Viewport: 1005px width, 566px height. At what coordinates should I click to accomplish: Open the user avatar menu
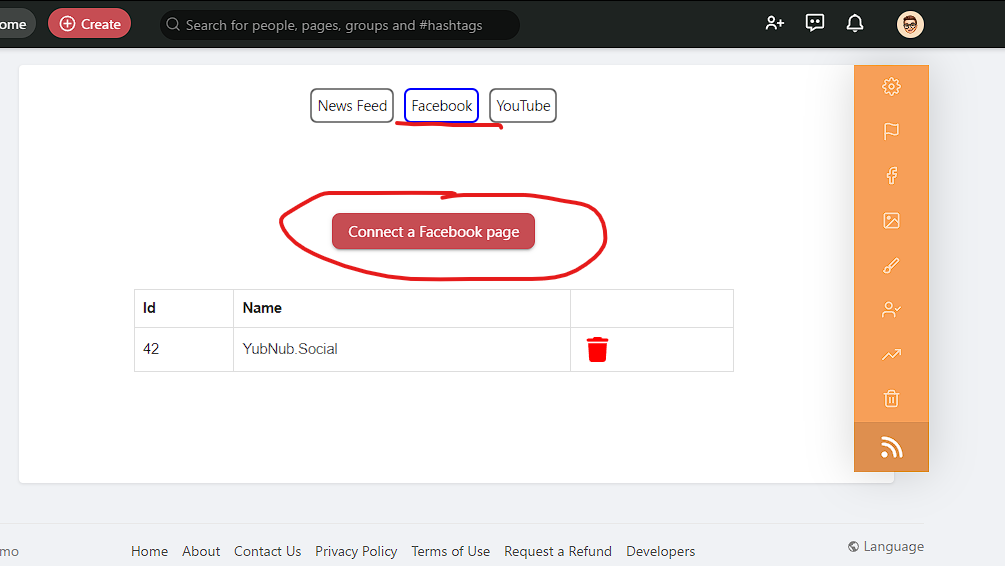[x=909, y=24]
